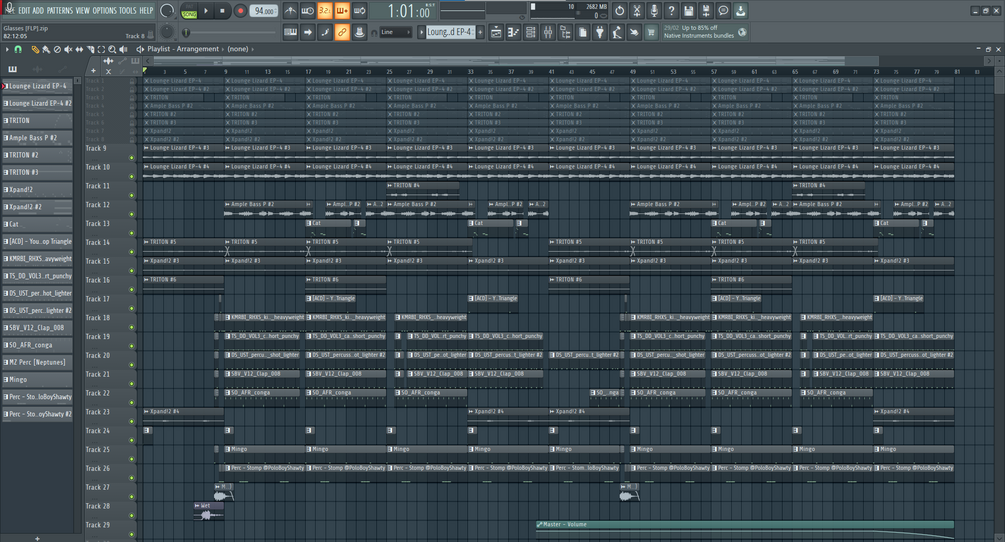Toggle Track 26 mute light

pos(132,478)
